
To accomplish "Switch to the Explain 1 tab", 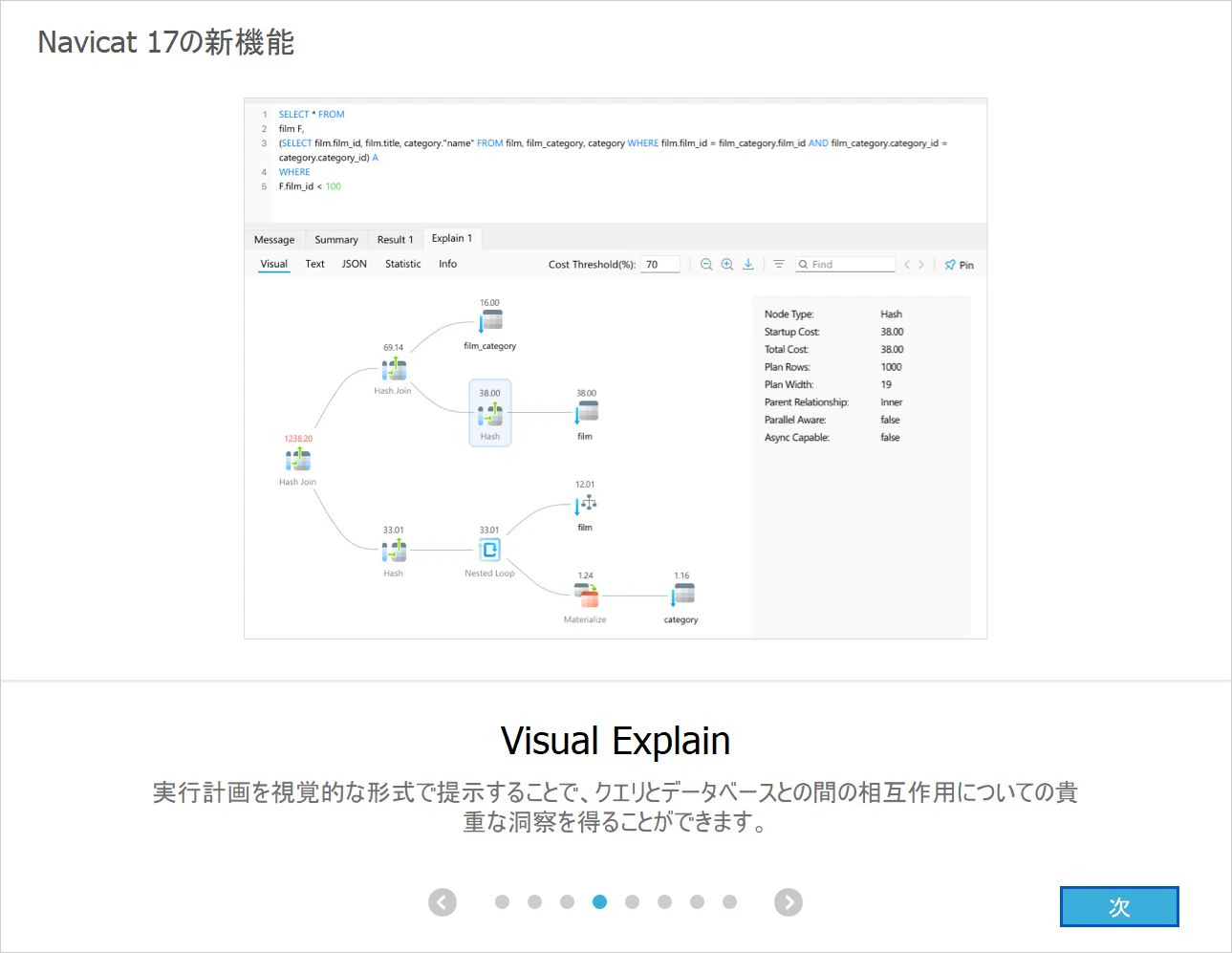I will [452, 238].
